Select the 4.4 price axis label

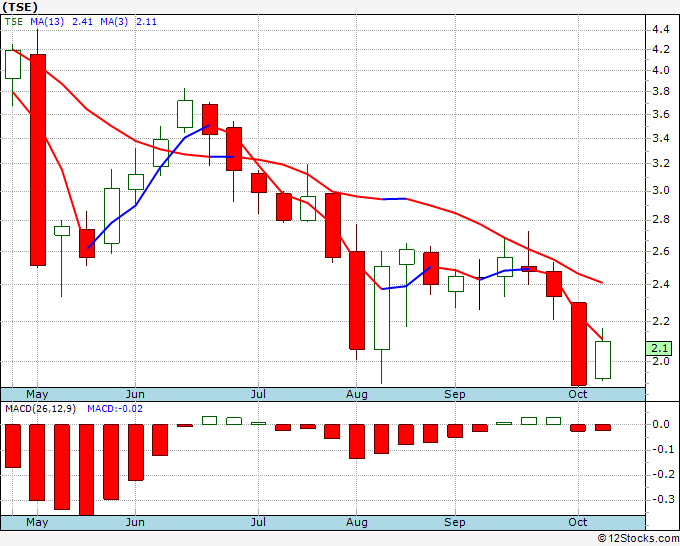(660, 29)
